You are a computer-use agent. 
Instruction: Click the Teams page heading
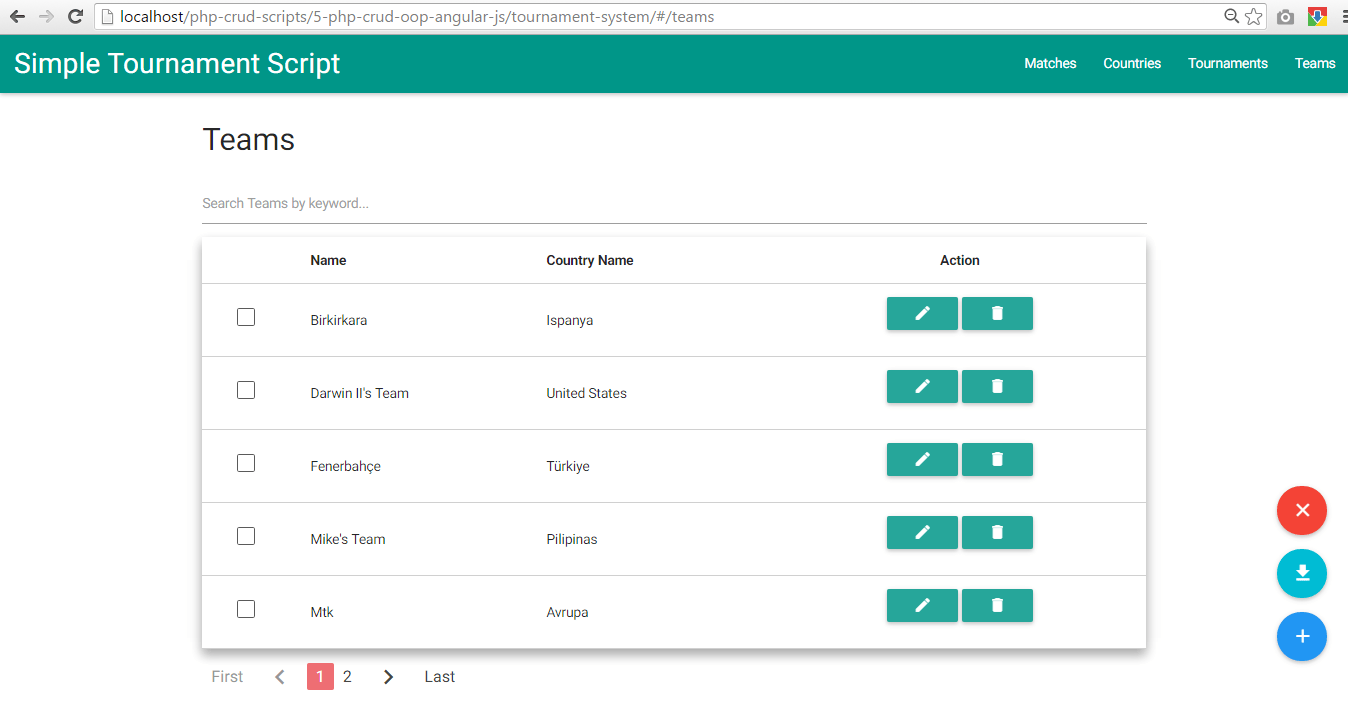[x=249, y=139]
